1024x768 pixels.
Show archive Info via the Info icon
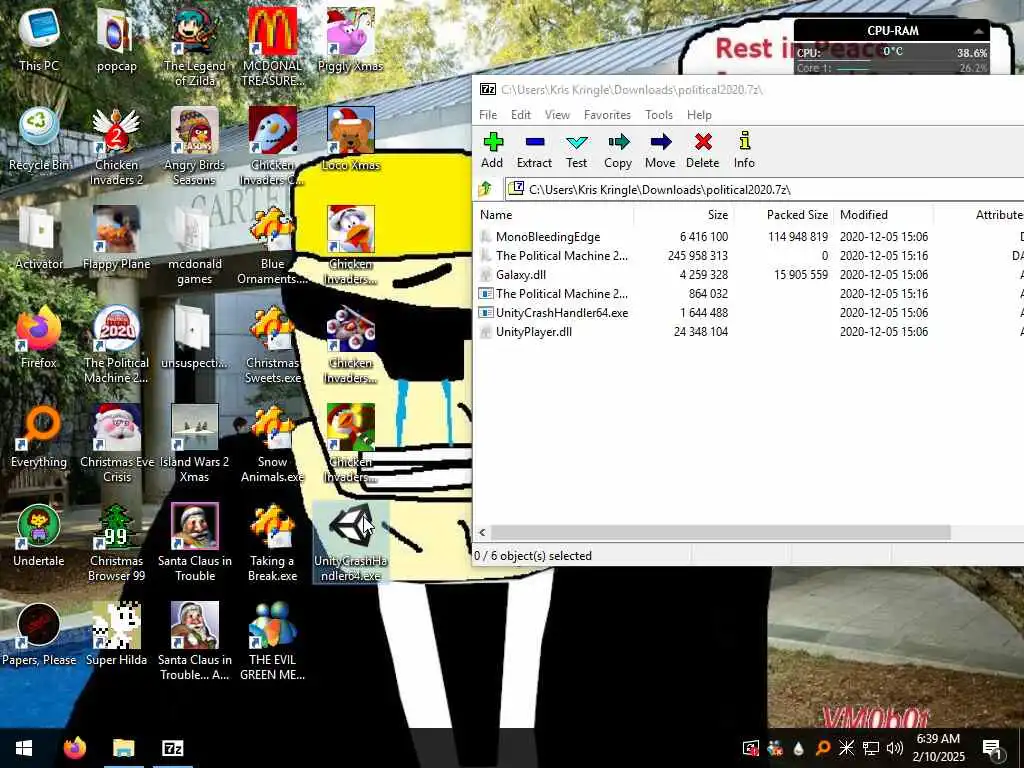(744, 150)
